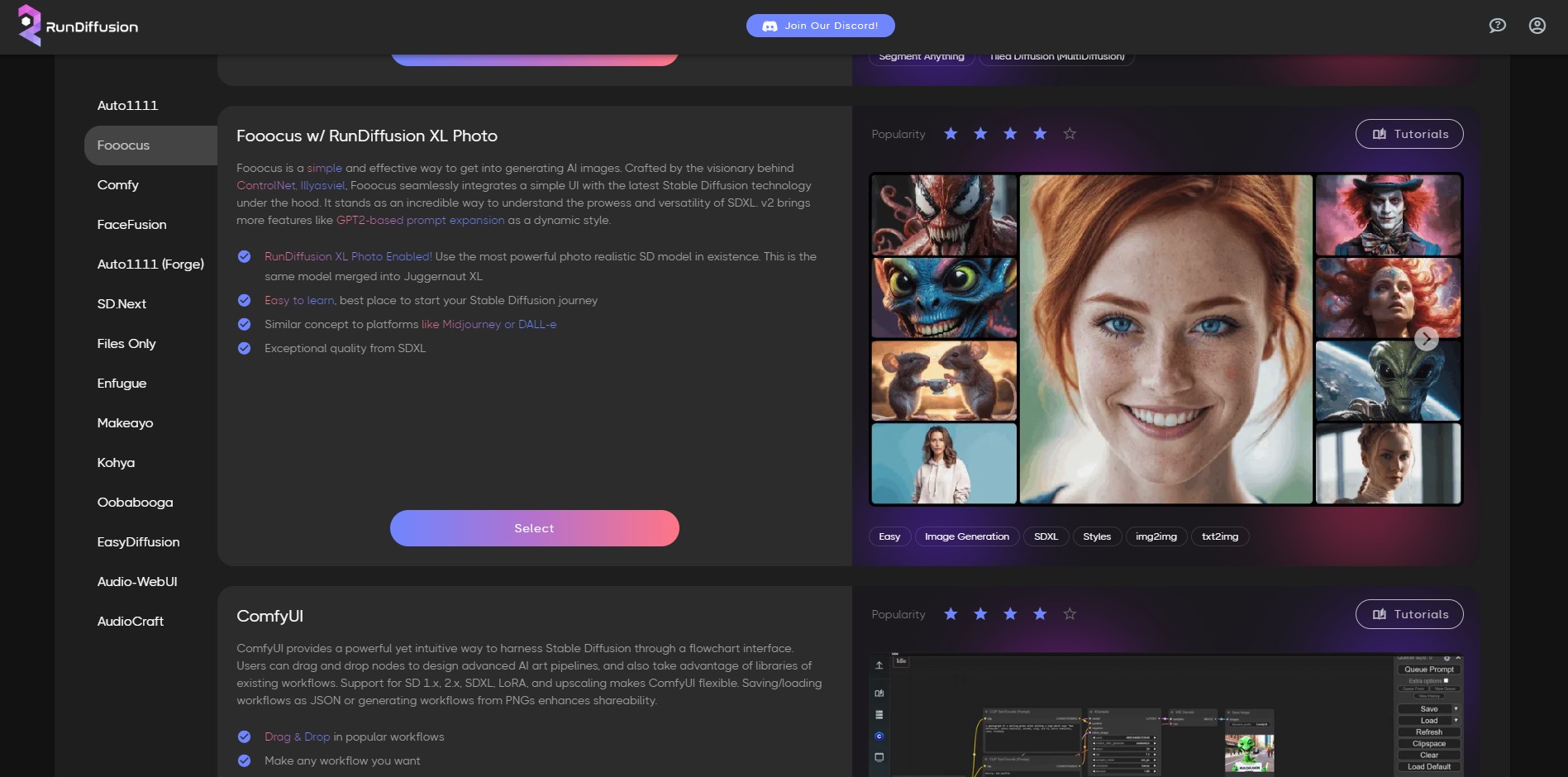Open the user account icon
Image resolution: width=1568 pixels, height=777 pixels.
(x=1537, y=26)
